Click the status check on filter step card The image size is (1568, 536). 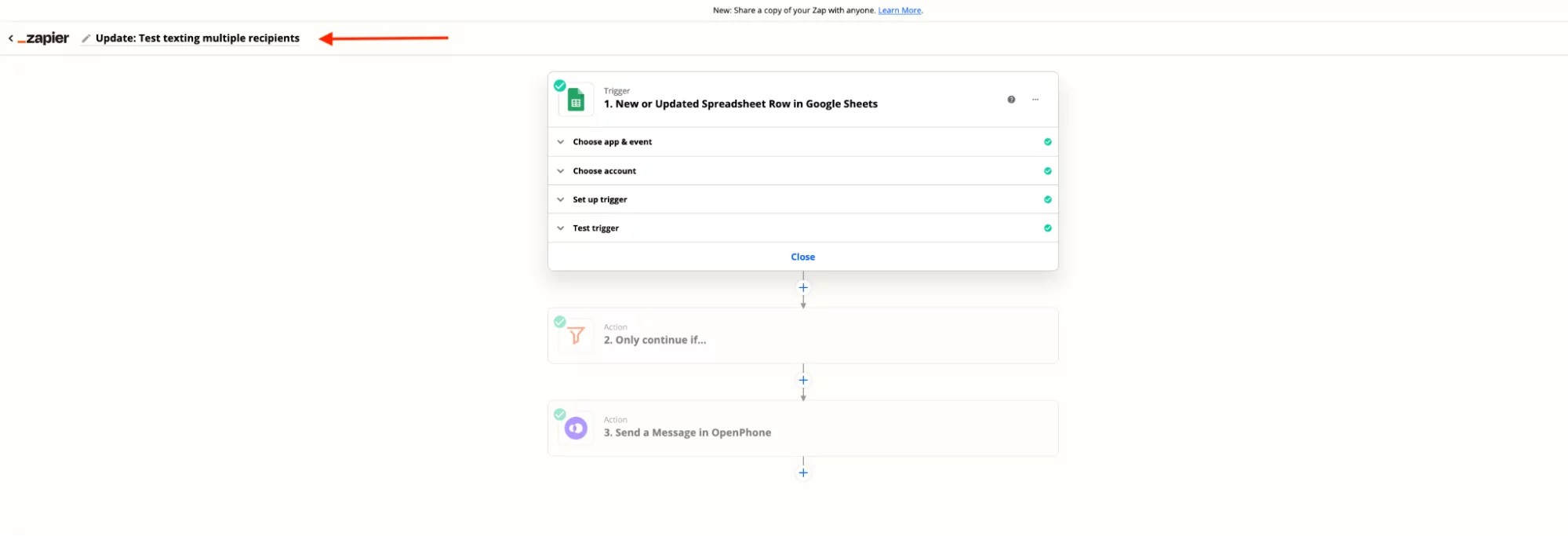pyautogui.click(x=559, y=322)
